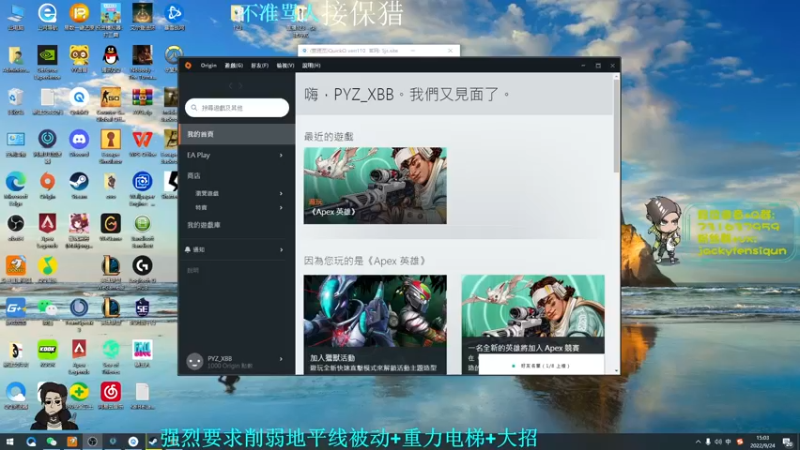Image resolution: width=800 pixels, height=450 pixels.
Task: Expand the 特賣 submenu arrow
Action: (x=281, y=208)
